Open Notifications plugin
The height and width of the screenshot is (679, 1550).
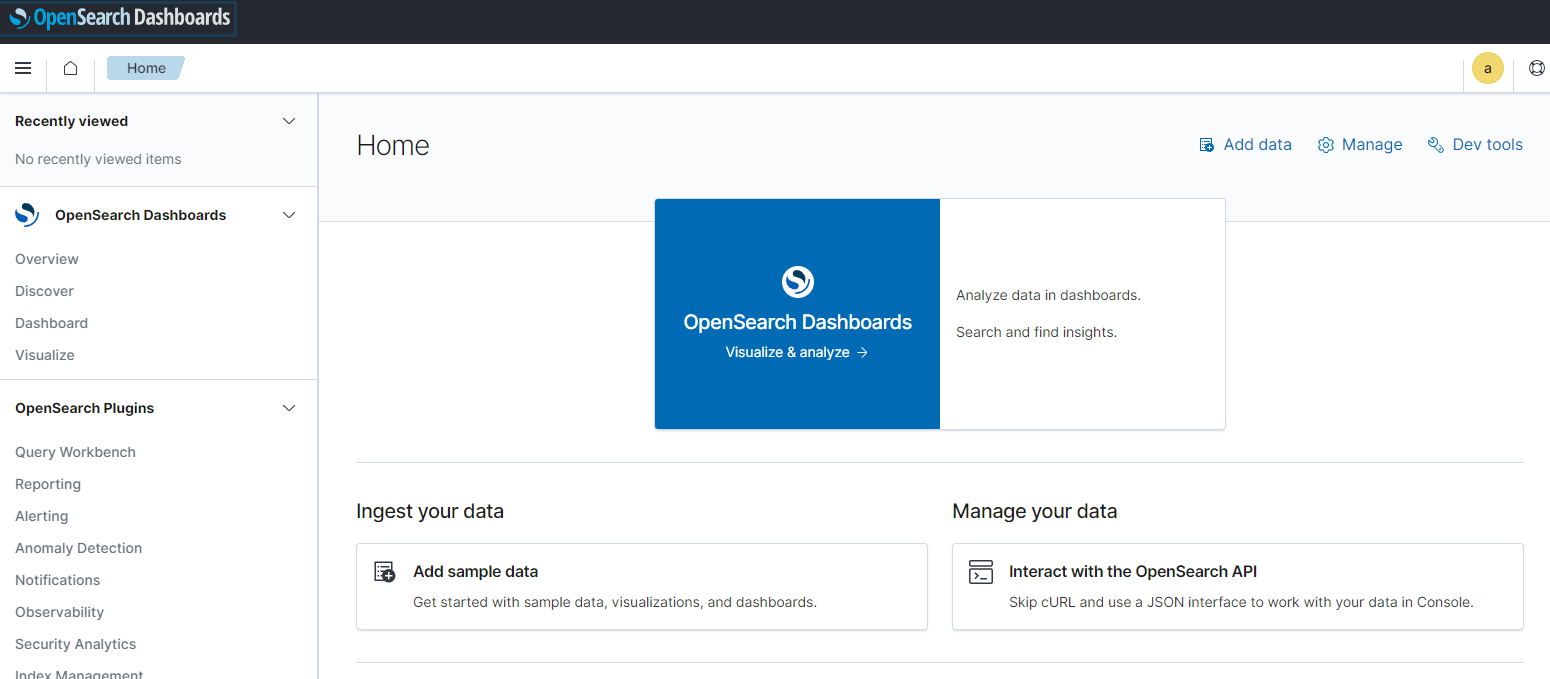tap(58, 580)
